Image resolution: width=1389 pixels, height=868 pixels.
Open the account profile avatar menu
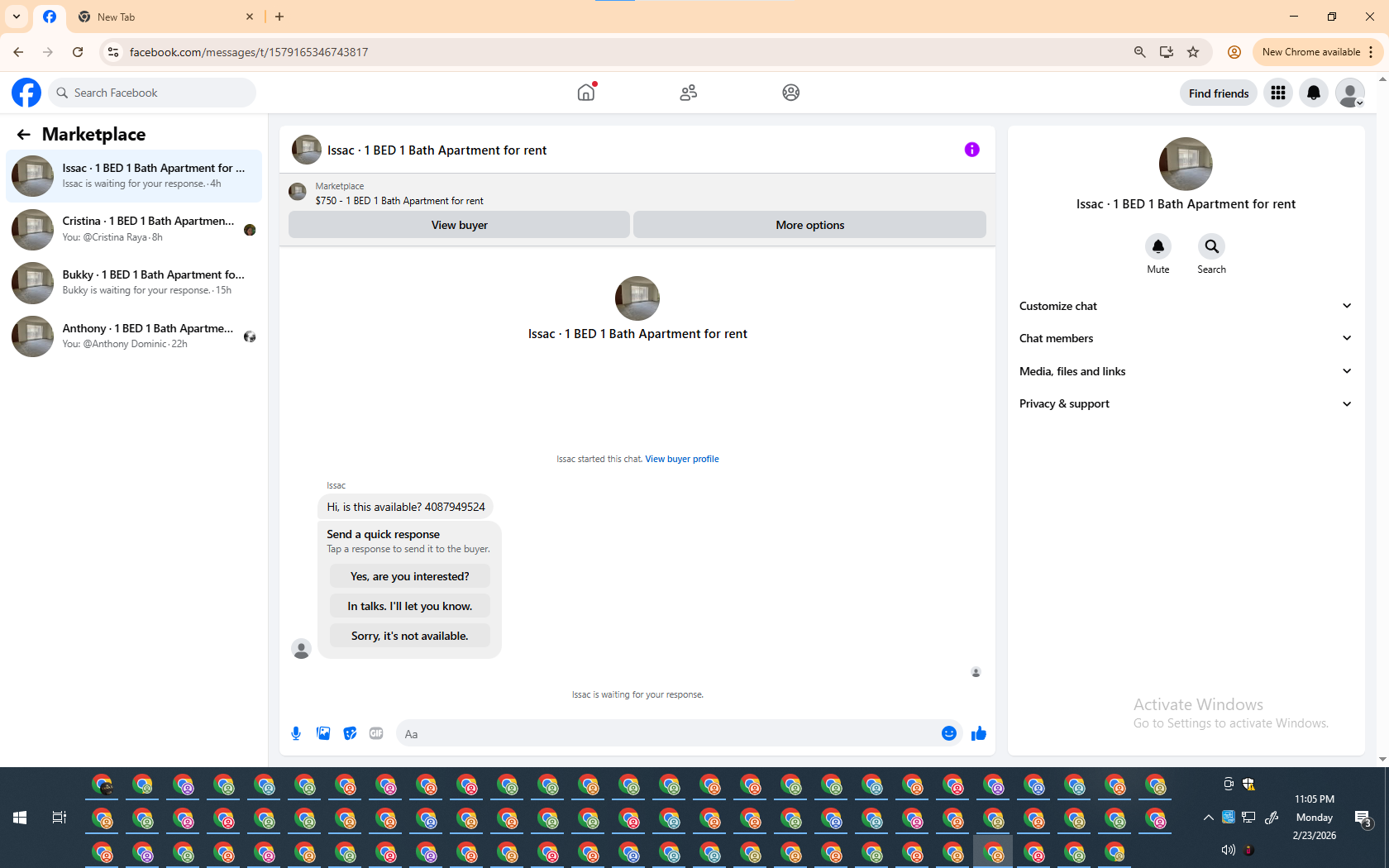coord(1350,93)
